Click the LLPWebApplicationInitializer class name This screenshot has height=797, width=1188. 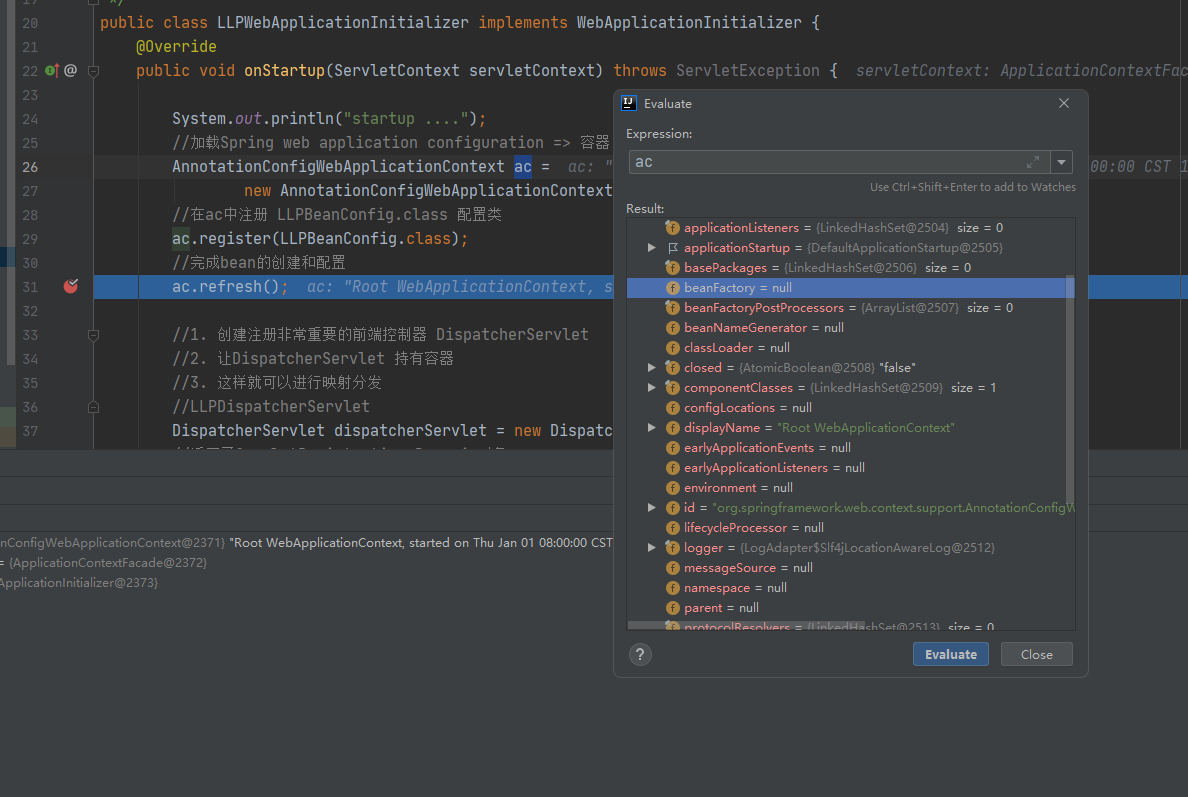click(342, 23)
